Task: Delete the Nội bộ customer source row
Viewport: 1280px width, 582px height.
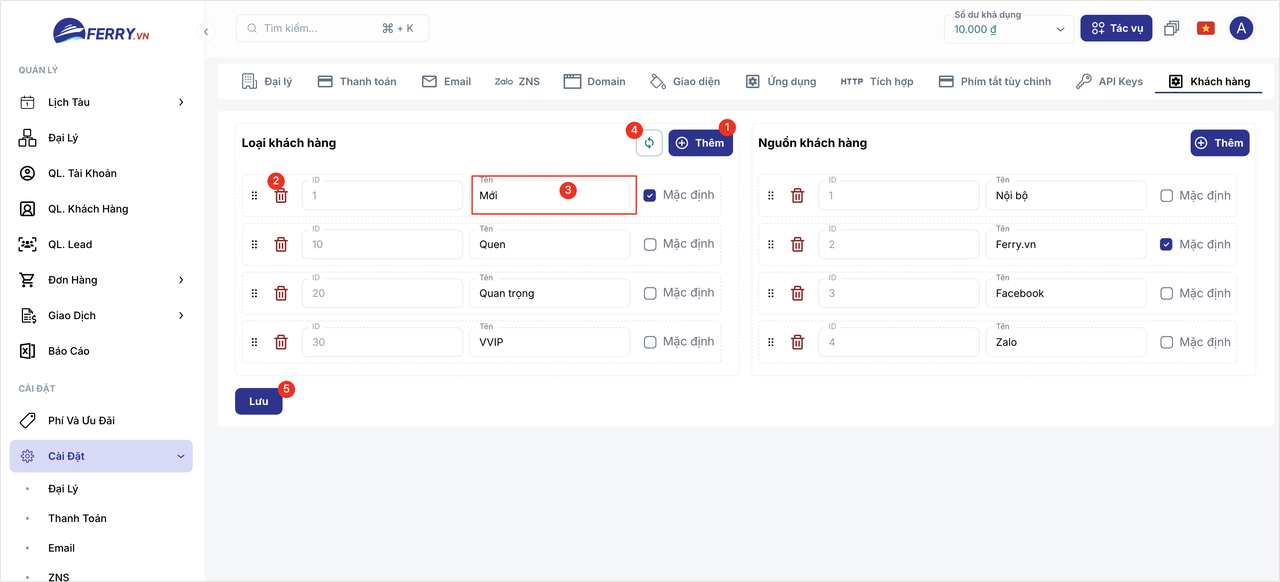Action: tap(797, 196)
